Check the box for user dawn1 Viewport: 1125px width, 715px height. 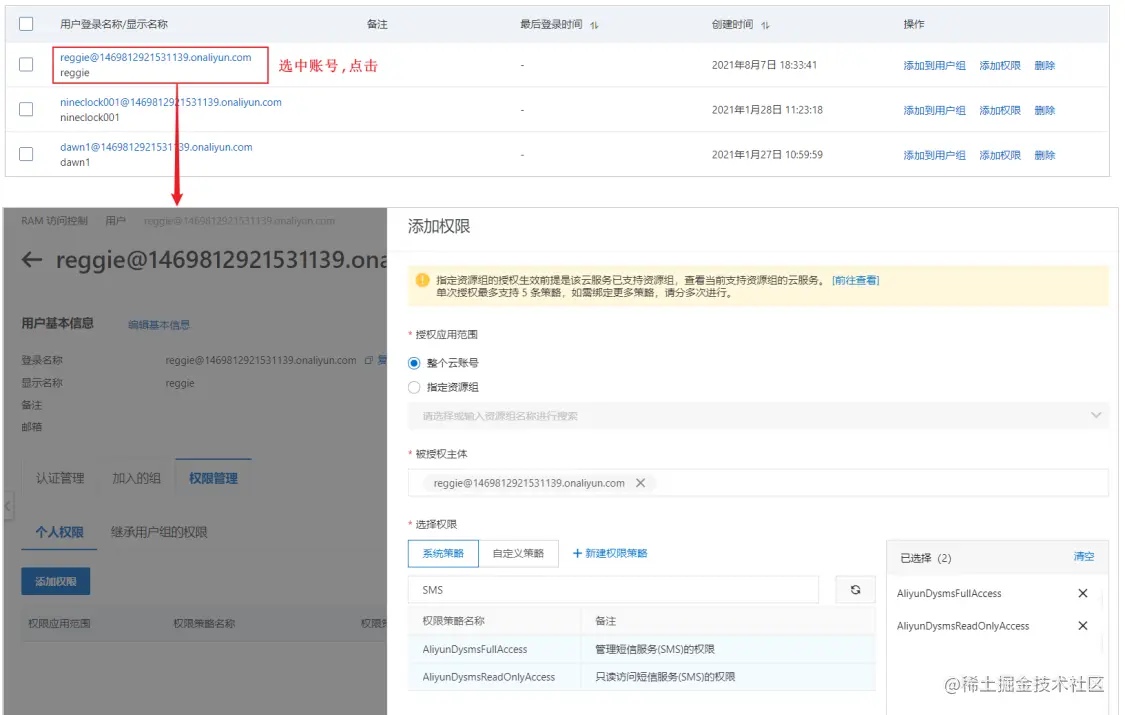26,154
